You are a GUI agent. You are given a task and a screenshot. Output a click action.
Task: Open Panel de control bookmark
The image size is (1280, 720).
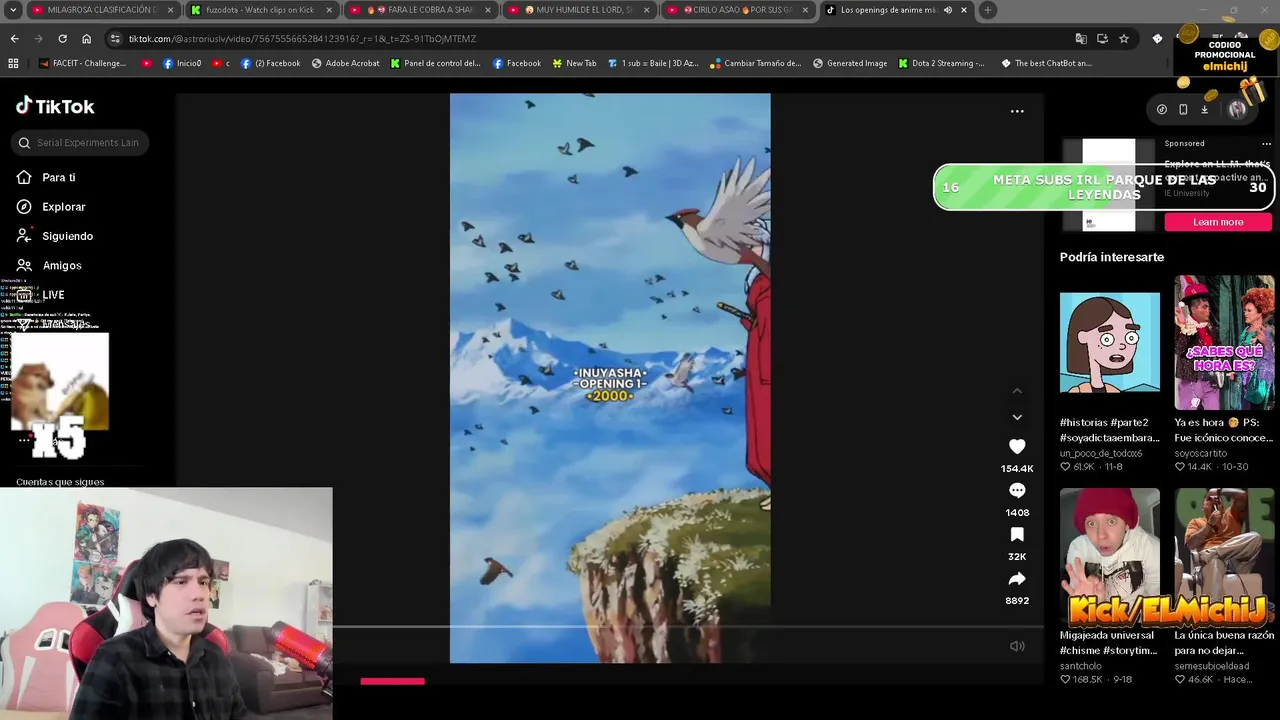[x=435, y=63]
